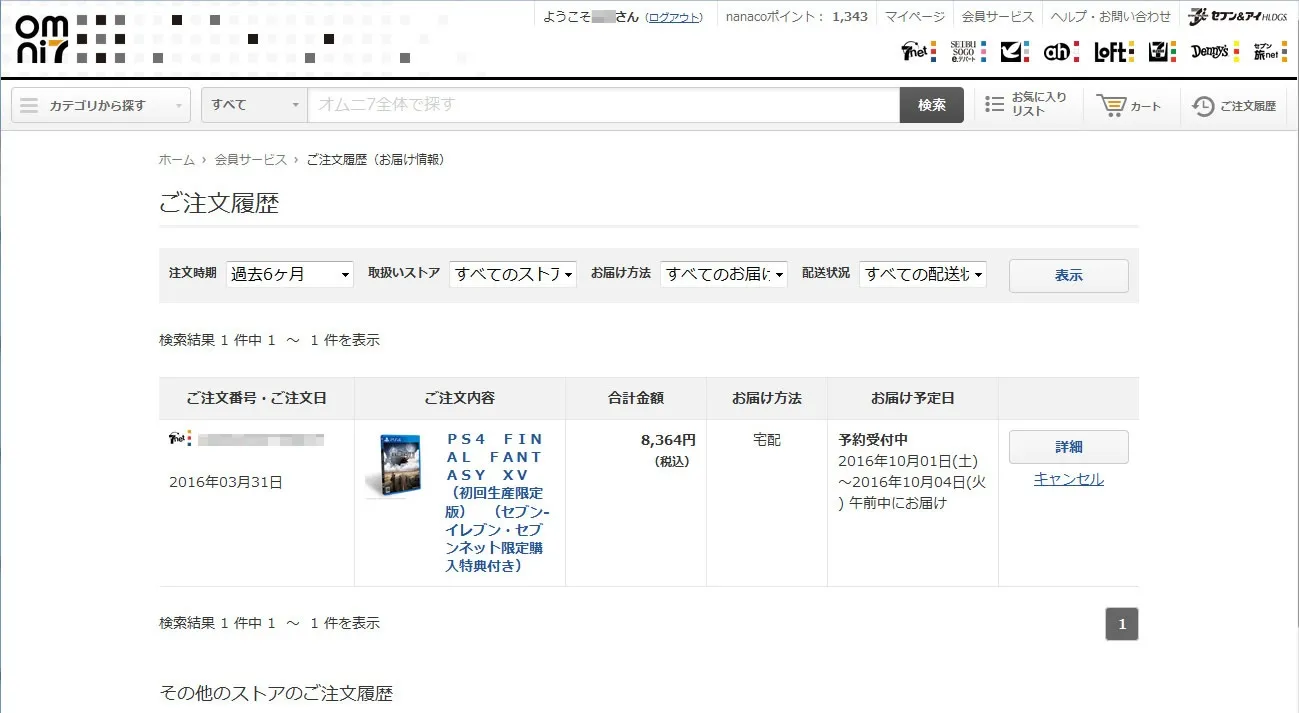Open the 配送状況 dropdown

click(923, 274)
